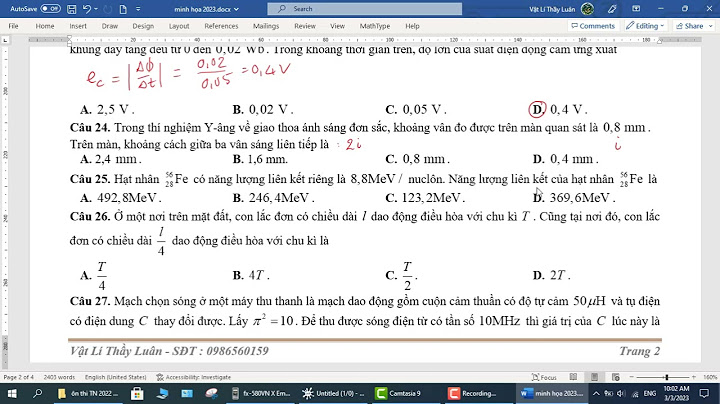720x404 pixels.
Task: Click language 'English (United States)' status
Action: click(x=115, y=377)
